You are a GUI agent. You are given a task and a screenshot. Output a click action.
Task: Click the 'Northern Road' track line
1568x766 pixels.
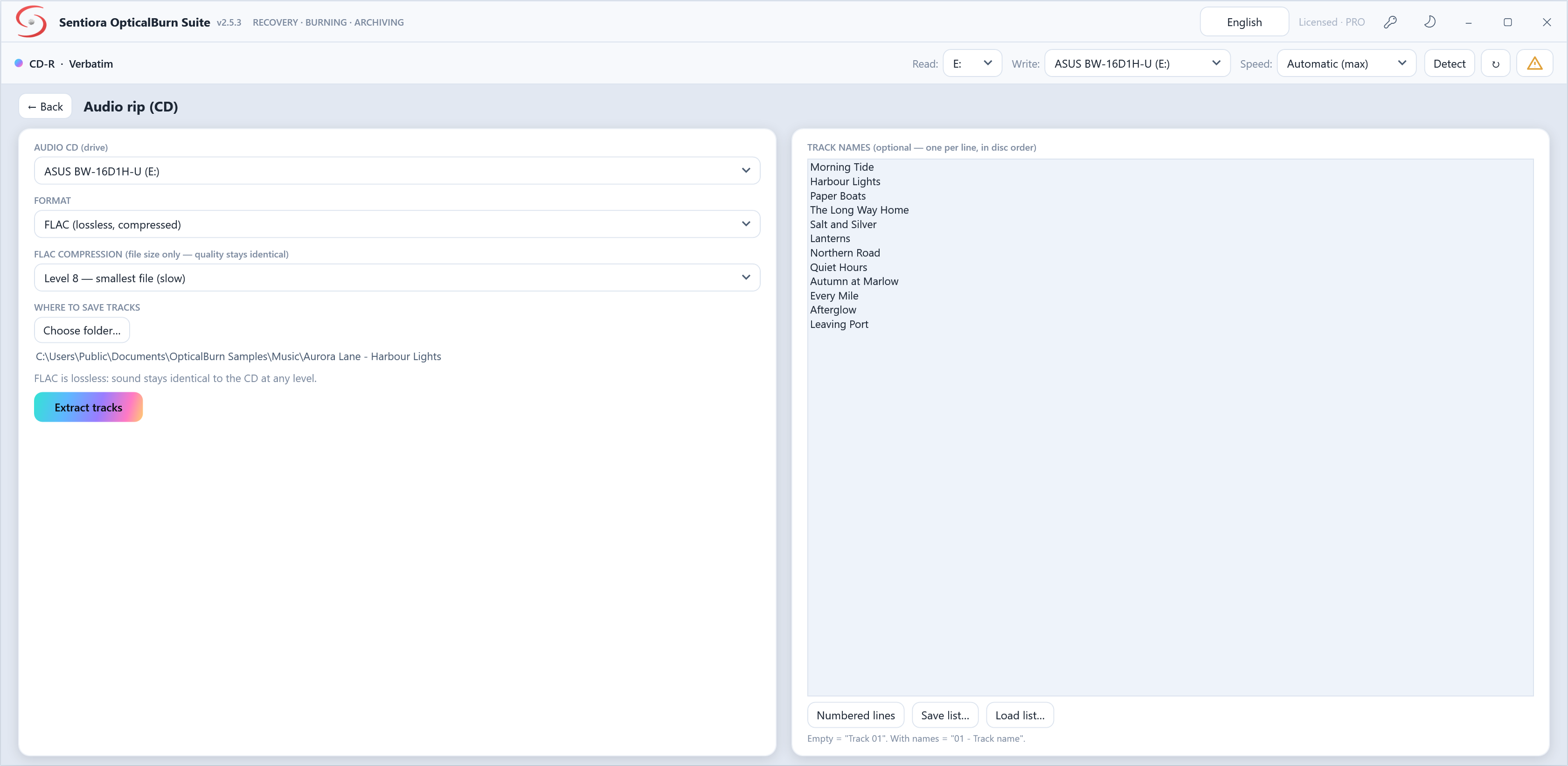click(x=845, y=253)
